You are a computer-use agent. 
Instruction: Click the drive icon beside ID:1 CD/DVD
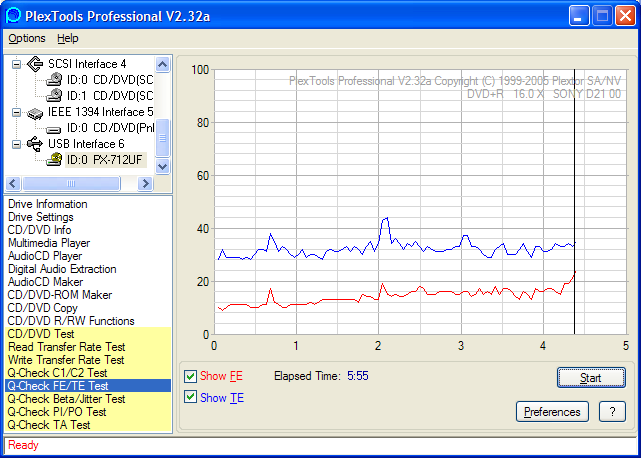tap(54, 95)
